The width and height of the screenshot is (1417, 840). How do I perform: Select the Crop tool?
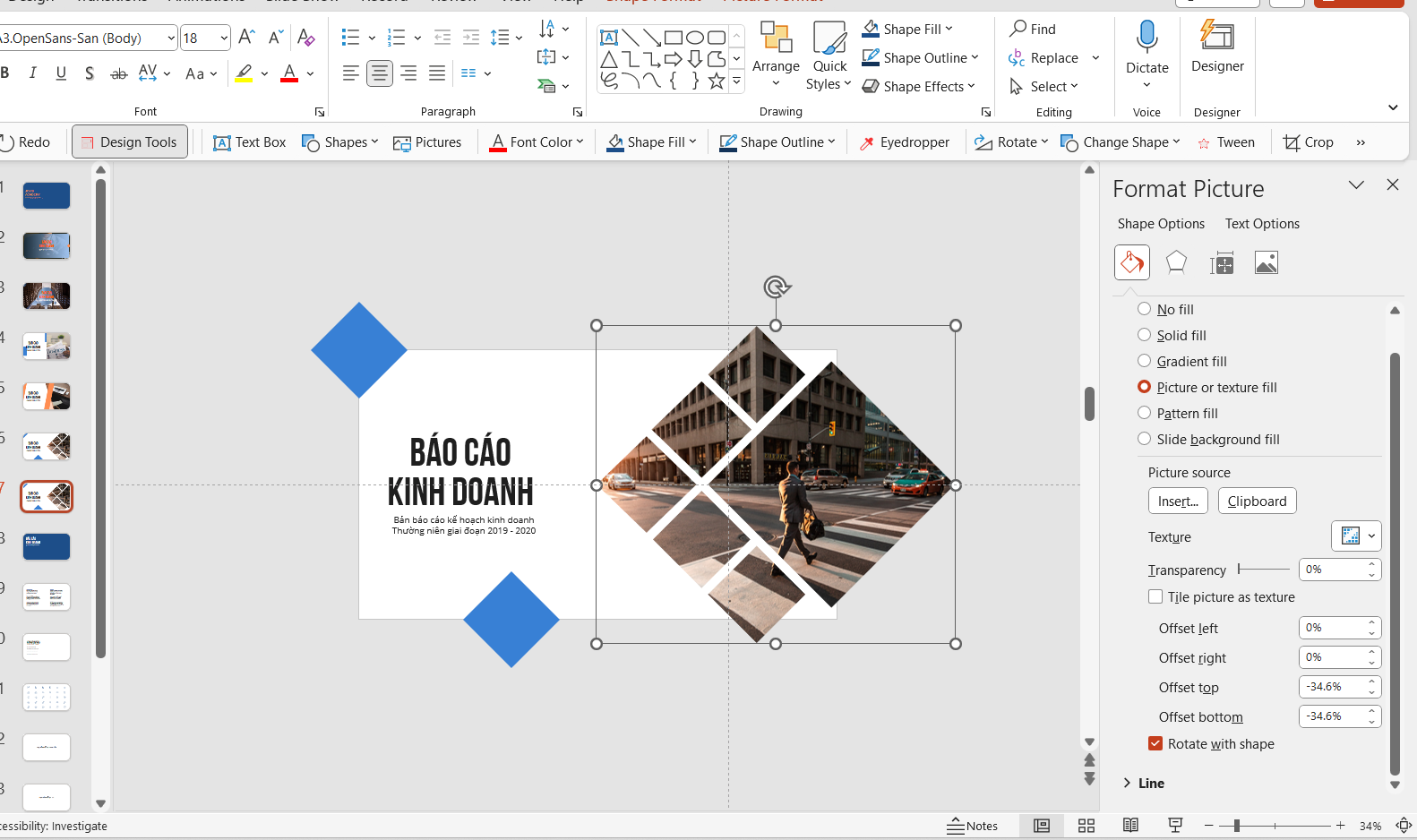[x=1309, y=142]
